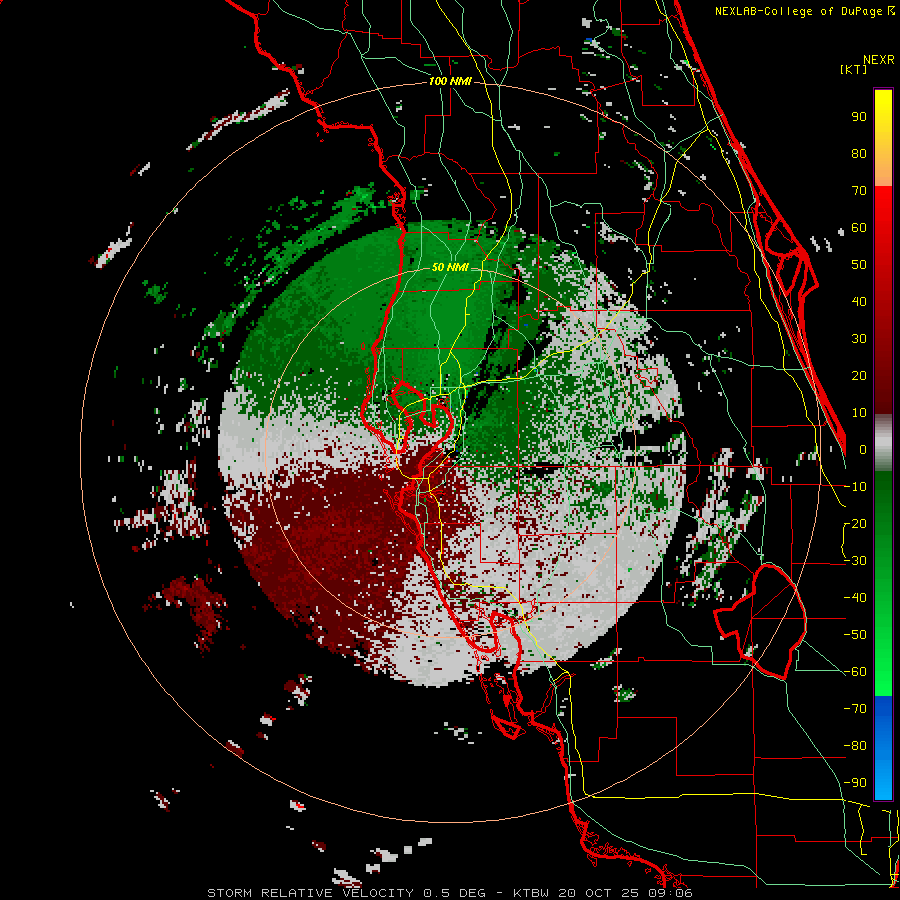Click the -50 knot value on scale
Screen dimensions: 900x900
coord(855,634)
